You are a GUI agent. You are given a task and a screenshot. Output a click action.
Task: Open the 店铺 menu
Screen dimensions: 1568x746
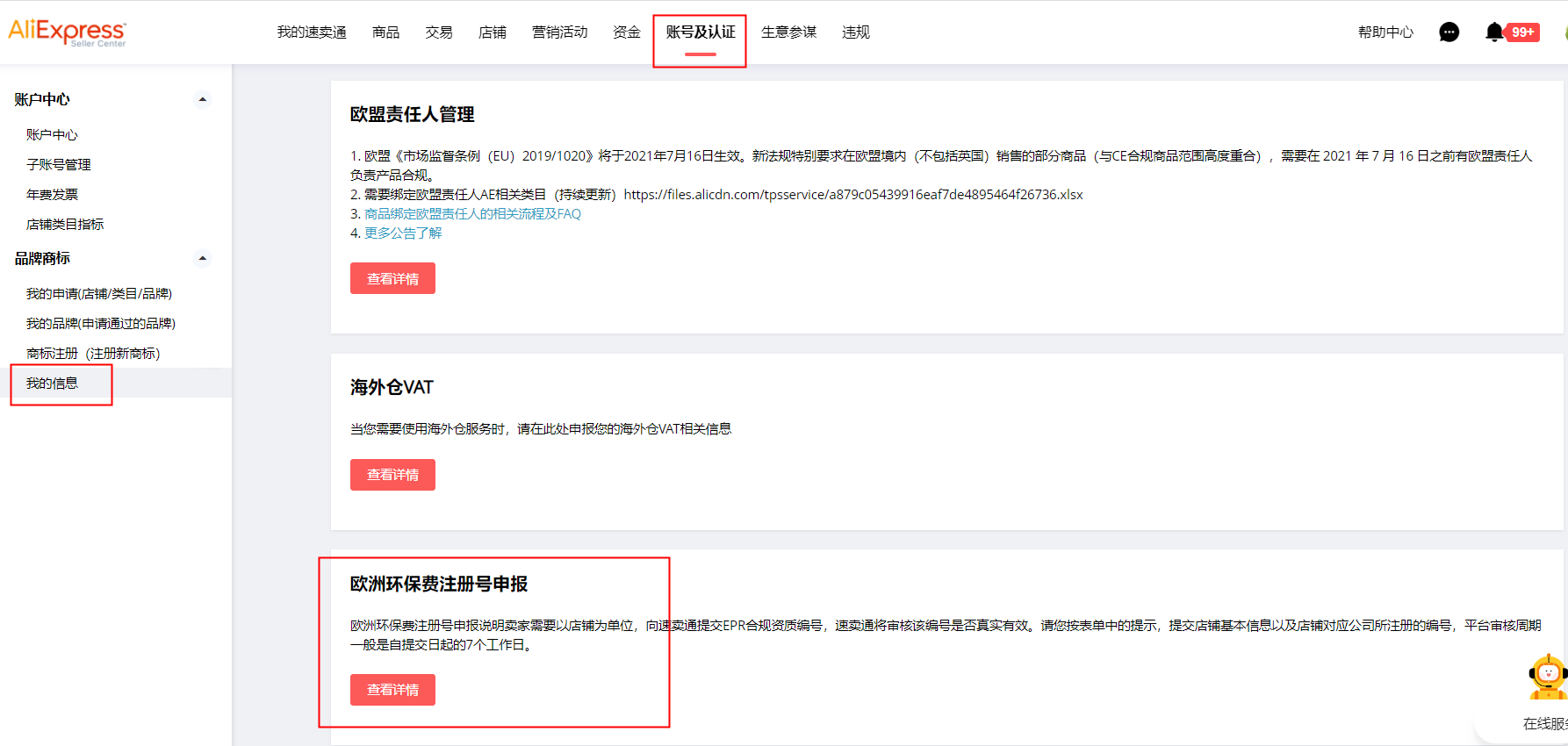tap(493, 32)
